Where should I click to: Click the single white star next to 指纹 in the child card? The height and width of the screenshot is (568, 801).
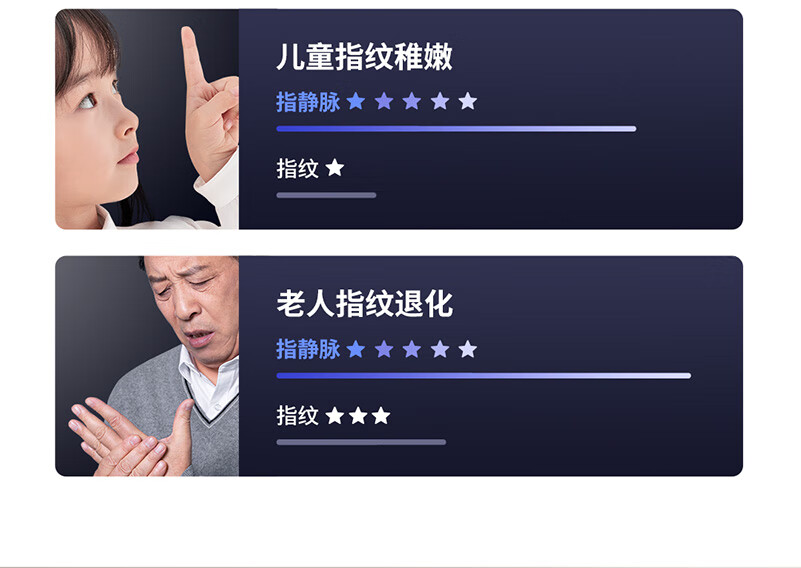coord(335,168)
